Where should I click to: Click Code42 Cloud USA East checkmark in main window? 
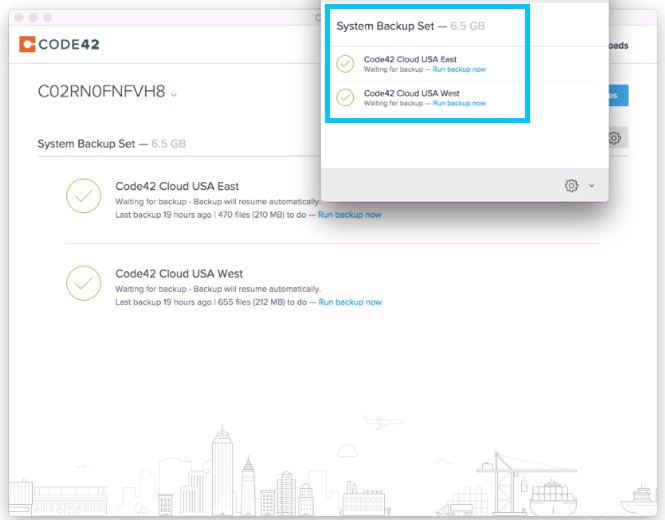tap(84, 196)
